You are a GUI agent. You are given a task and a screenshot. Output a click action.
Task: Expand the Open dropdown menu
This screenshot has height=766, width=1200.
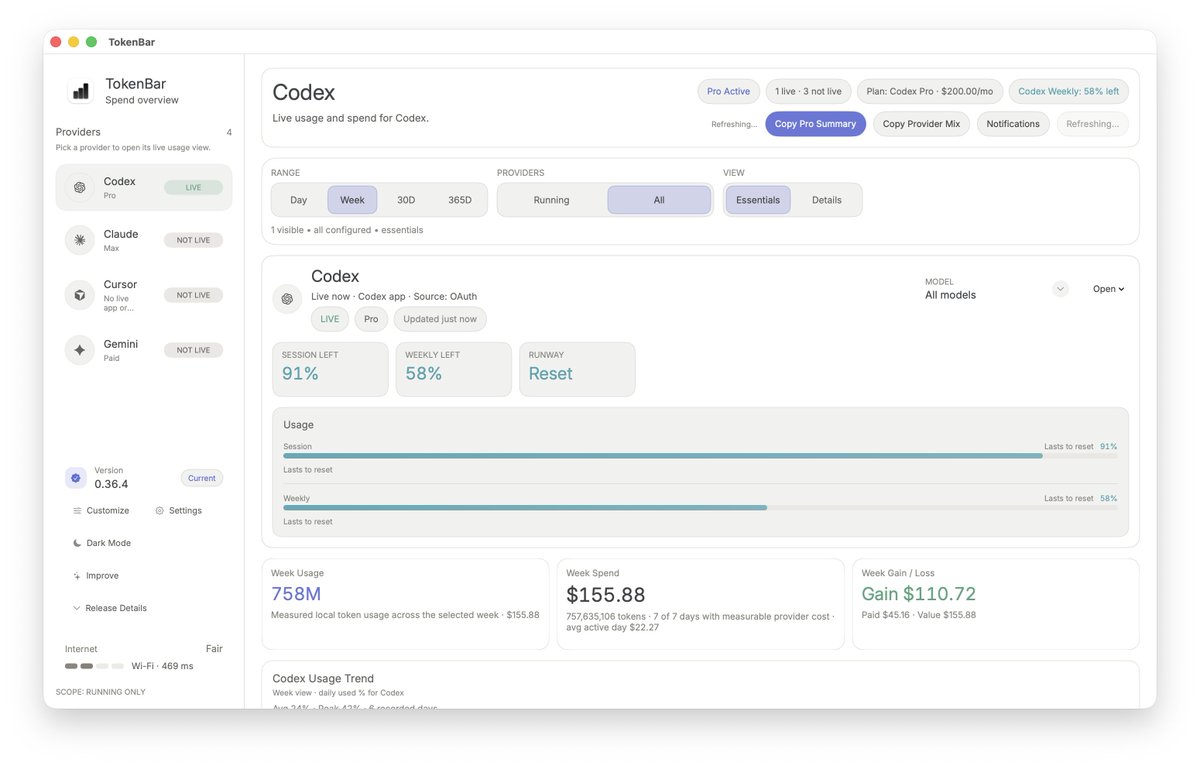point(1108,289)
